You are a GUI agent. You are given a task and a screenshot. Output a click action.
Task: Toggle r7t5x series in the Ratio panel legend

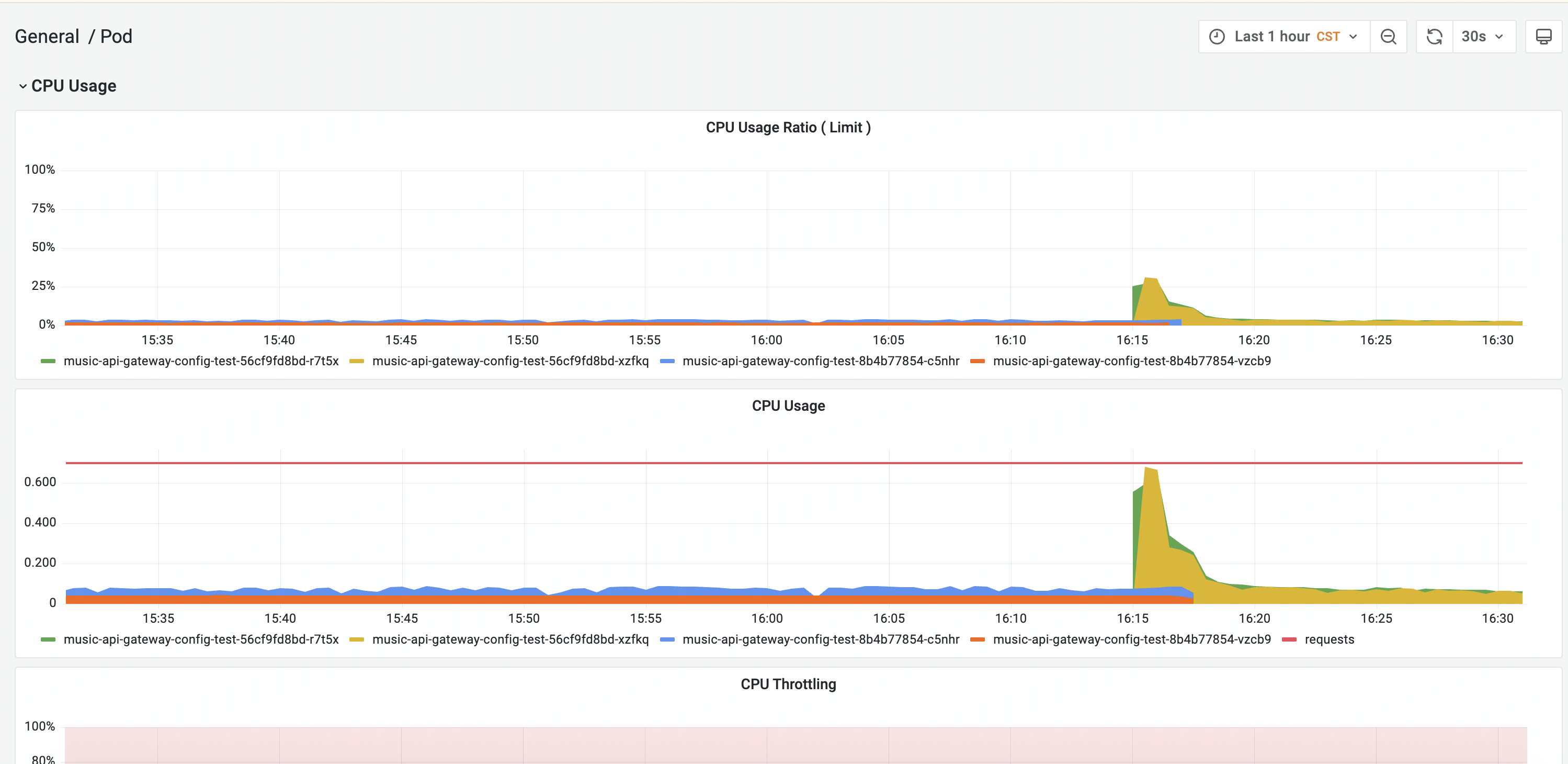[x=201, y=361]
